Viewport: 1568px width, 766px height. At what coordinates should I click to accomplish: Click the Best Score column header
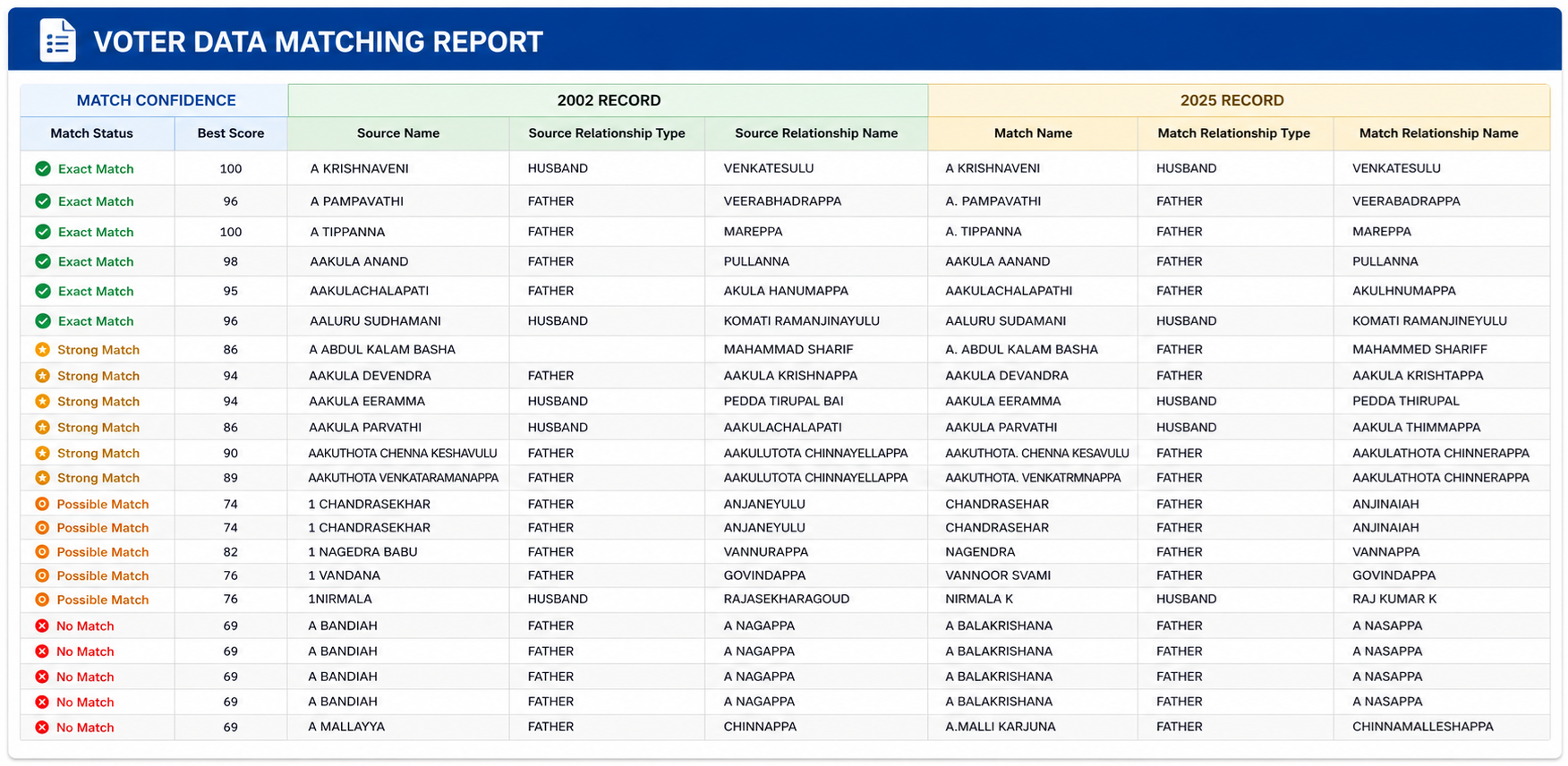point(231,133)
